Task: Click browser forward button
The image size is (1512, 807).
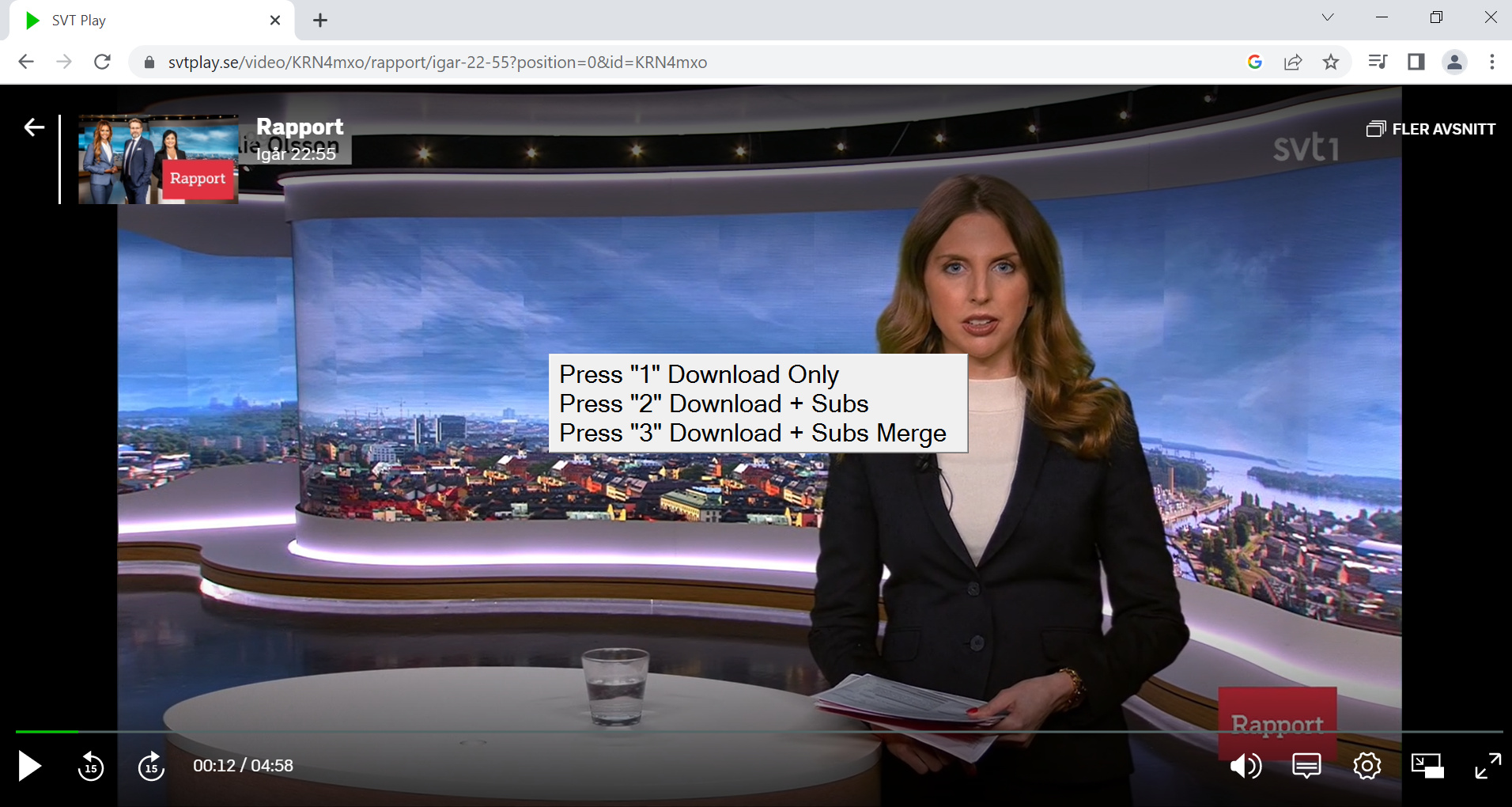Action: tap(64, 62)
